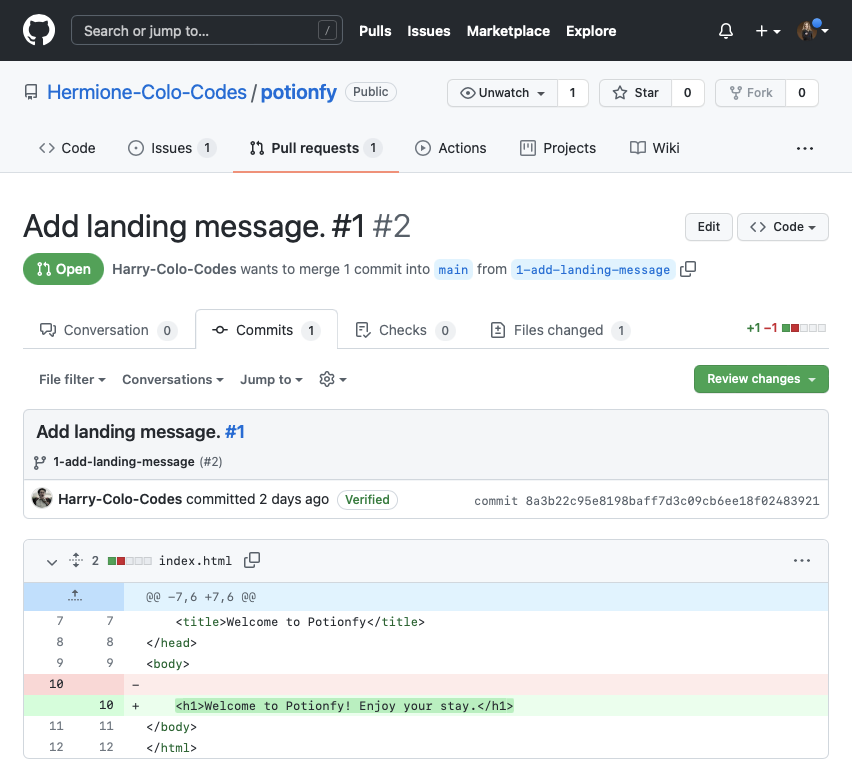The height and width of the screenshot is (777, 852).
Task: Open the repository navigation overflow menu
Action: (x=804, y=148)
